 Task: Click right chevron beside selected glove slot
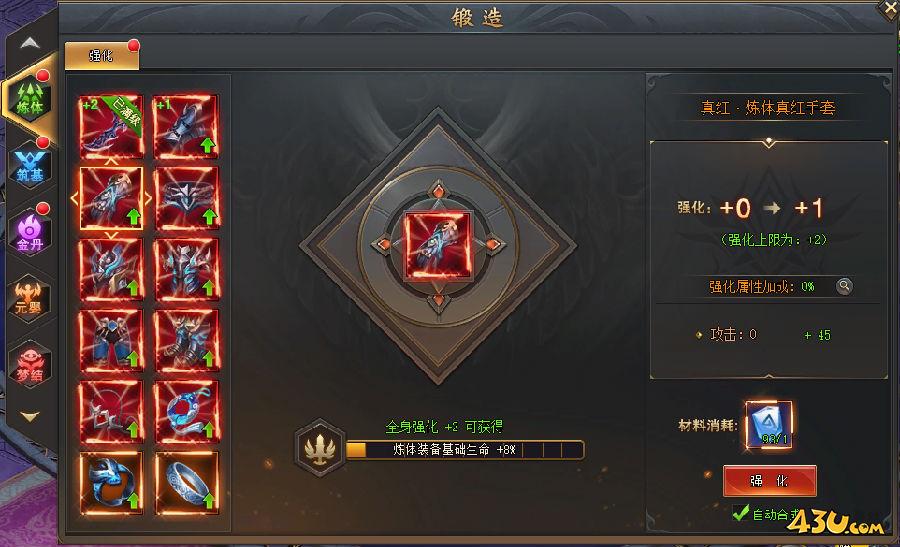[148, 199]
